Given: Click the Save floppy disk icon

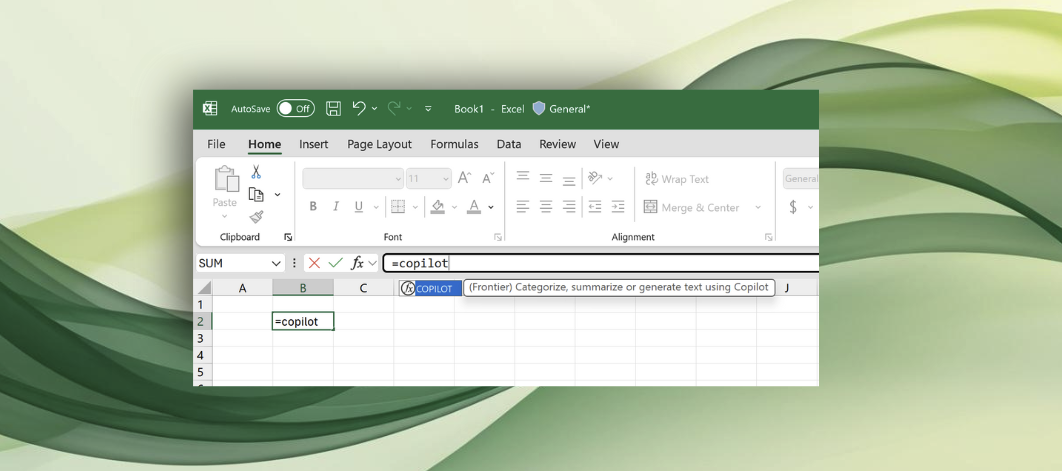Looking at the screenshot, I should tap(334, 109).
